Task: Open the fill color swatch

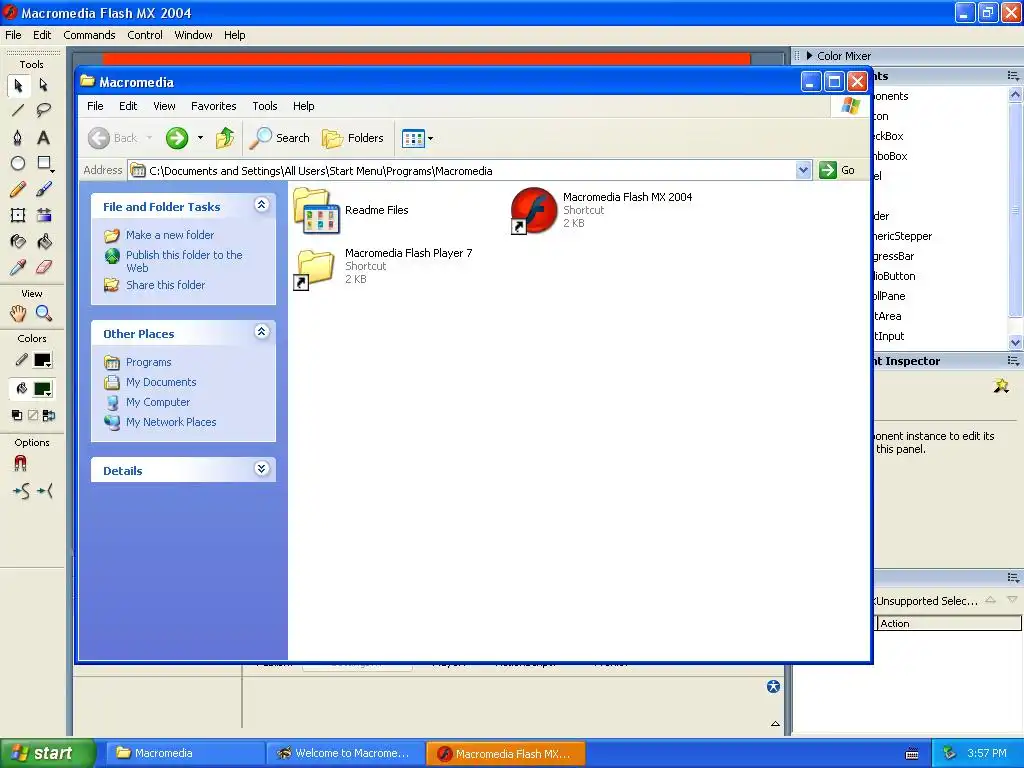Action: pyautogui.click(x=43, y=389)
